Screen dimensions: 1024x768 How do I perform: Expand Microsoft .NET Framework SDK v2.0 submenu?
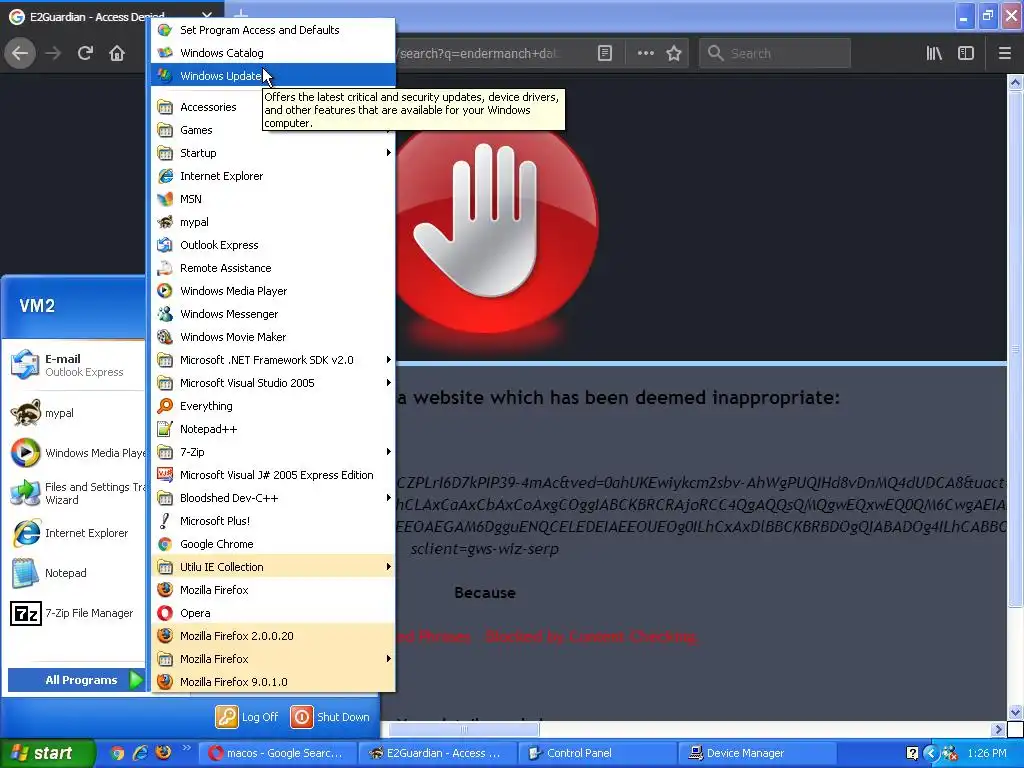tap(273, 360)
